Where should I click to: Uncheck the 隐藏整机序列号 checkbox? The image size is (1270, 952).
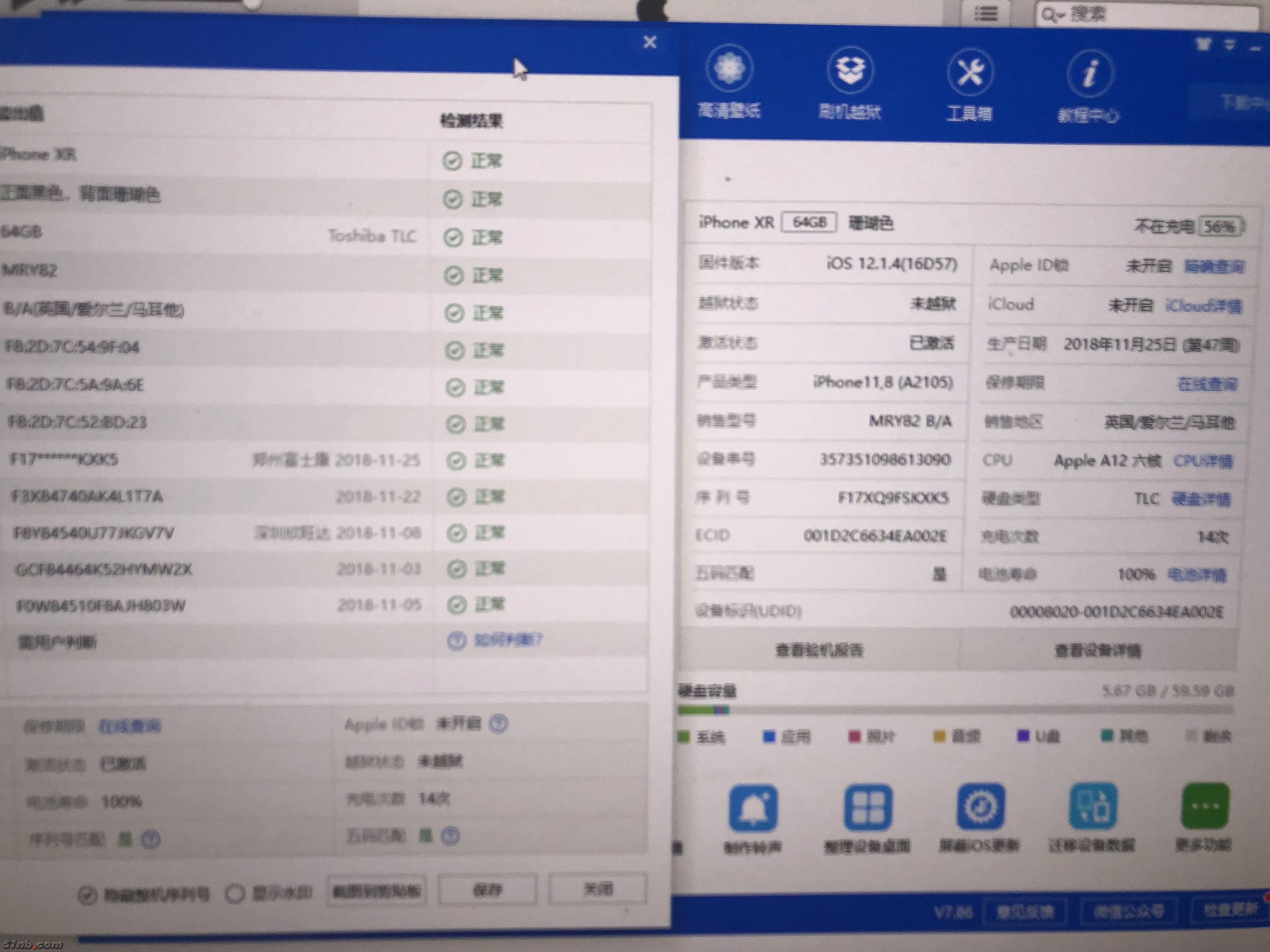[87, 895]
